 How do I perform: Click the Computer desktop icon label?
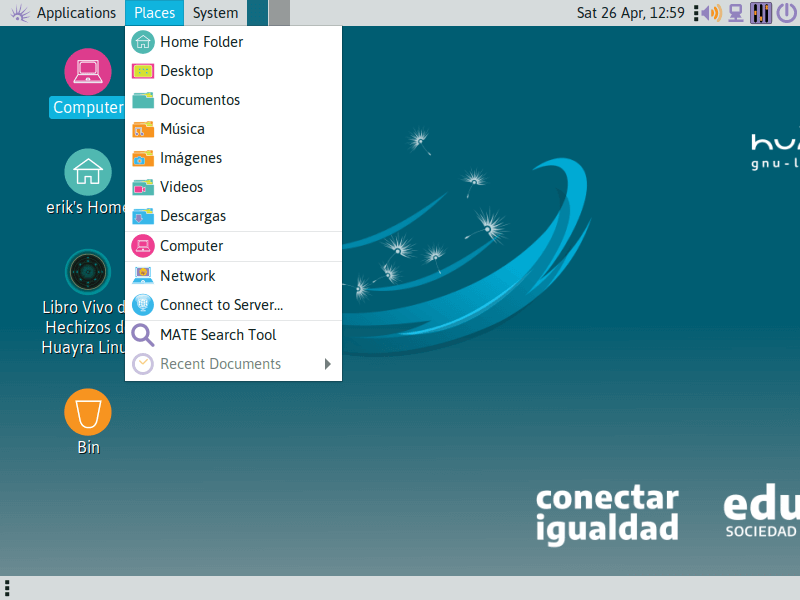[x=88, y=107]
